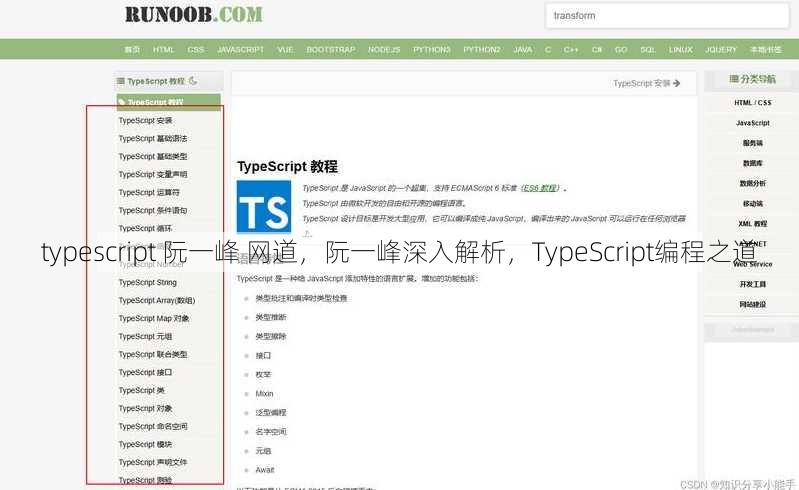Open TypeScript 基础类型 chapter
The height and width of the screenshot is (490, 799).
click(x=152, y=156)
